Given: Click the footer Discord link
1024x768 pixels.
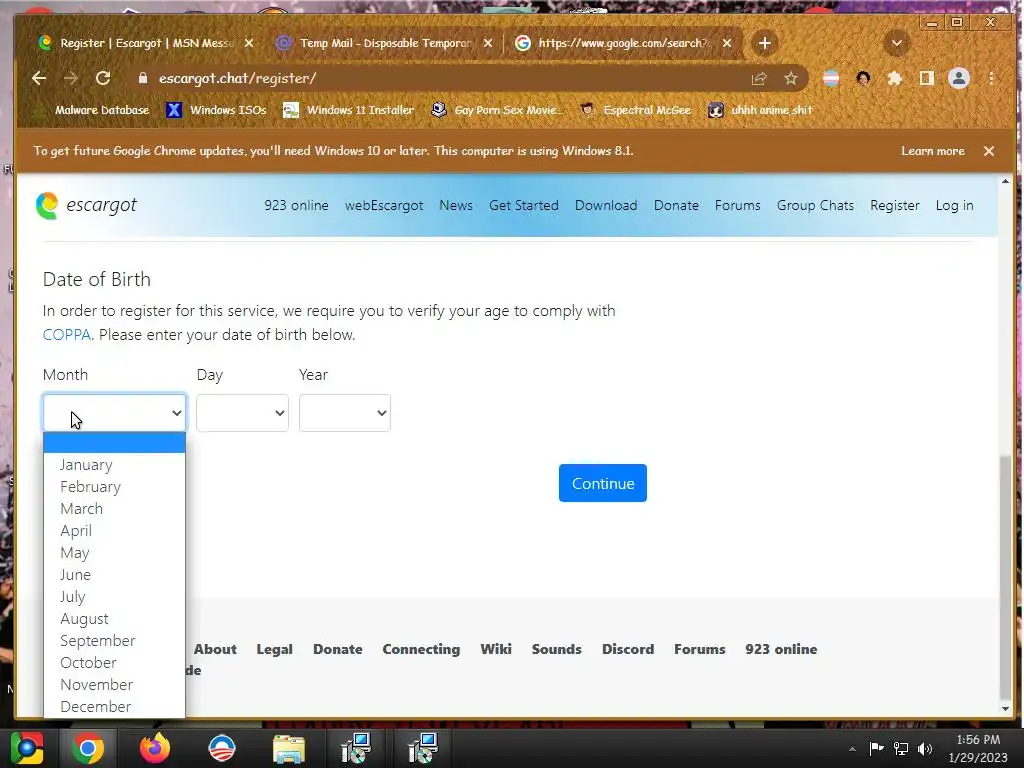Looking at the screenshot, I should [x=628, y=649].
